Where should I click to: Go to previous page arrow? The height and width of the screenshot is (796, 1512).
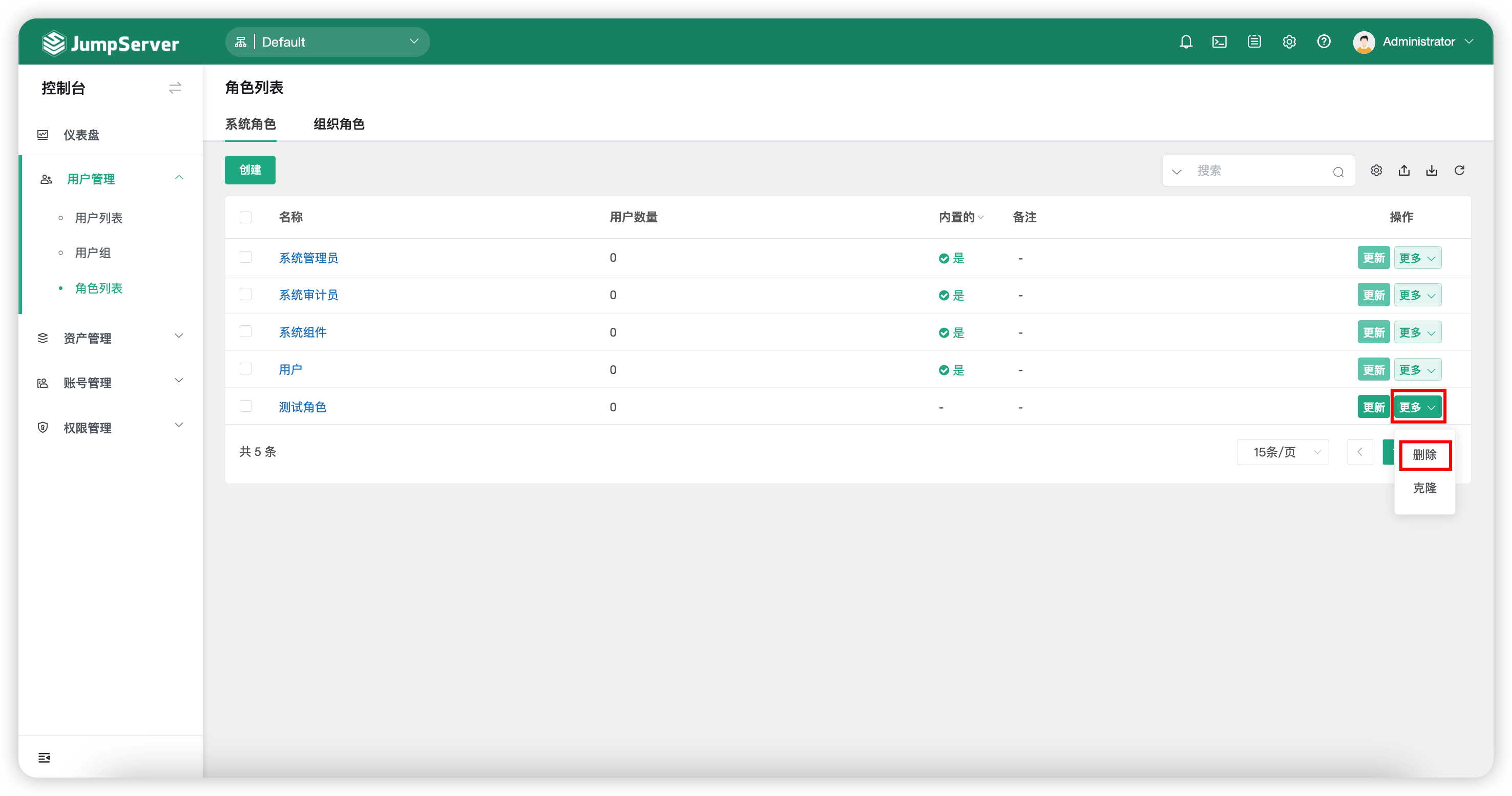[x=1360, y=451]
